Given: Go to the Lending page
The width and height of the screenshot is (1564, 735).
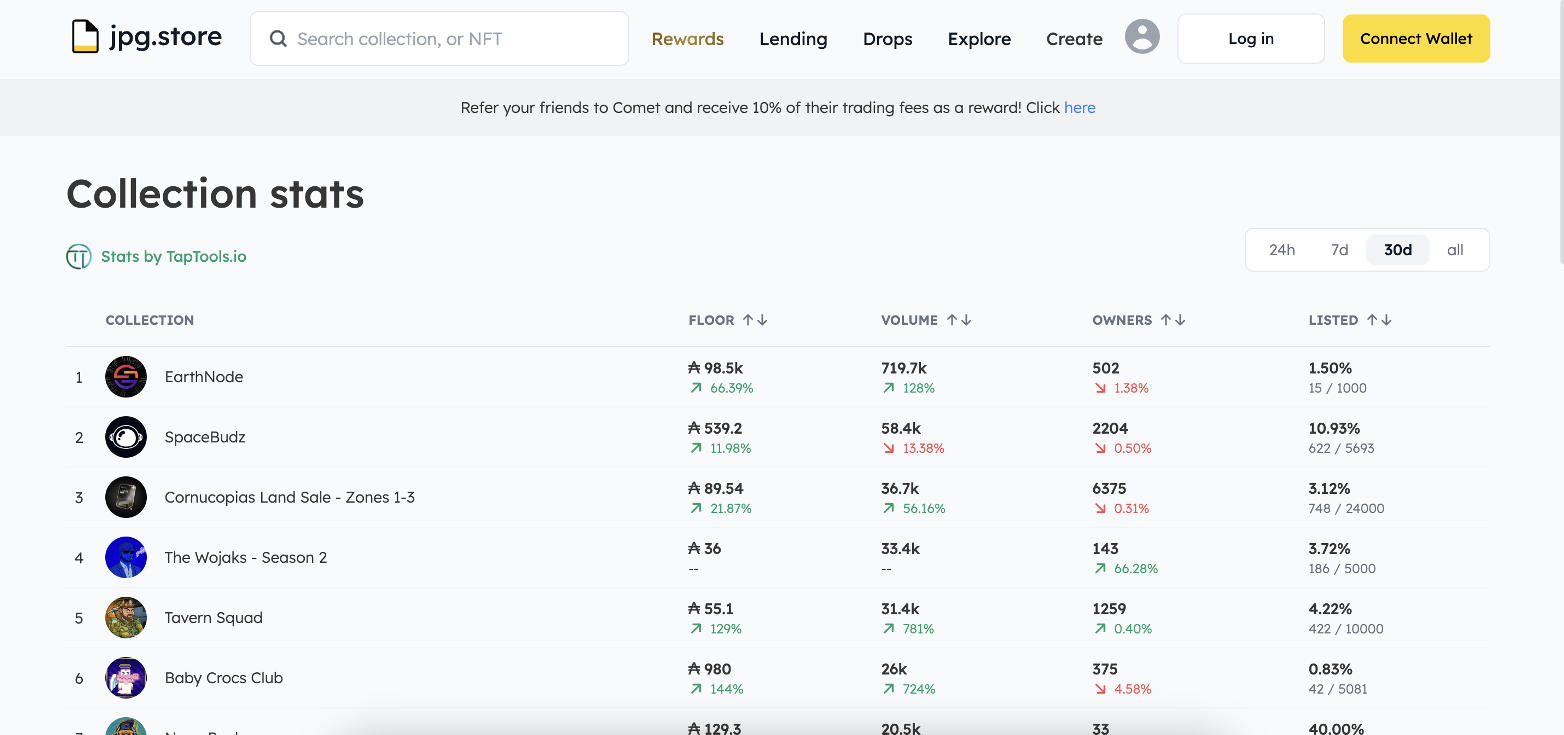Looking at the screenshot, I should pos(793,39).
